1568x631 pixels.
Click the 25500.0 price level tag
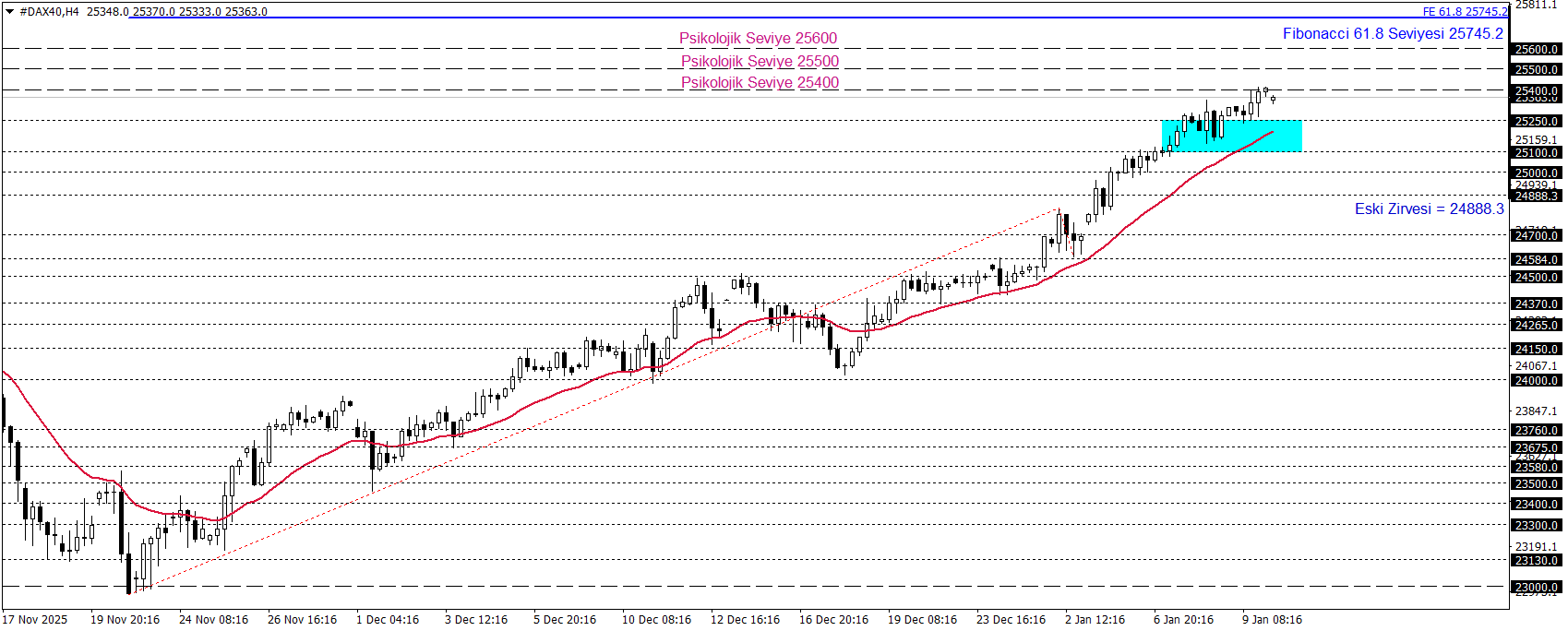pyautogui.click(x=1537, y=70)
